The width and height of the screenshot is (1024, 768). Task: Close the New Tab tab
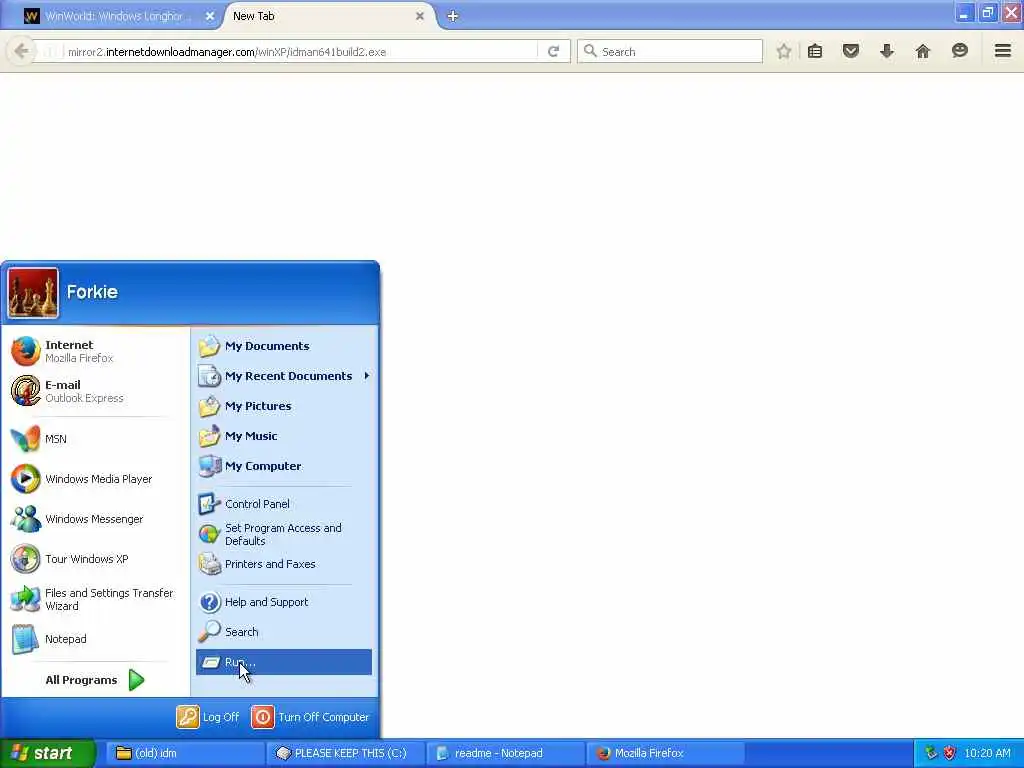point(420,16)
